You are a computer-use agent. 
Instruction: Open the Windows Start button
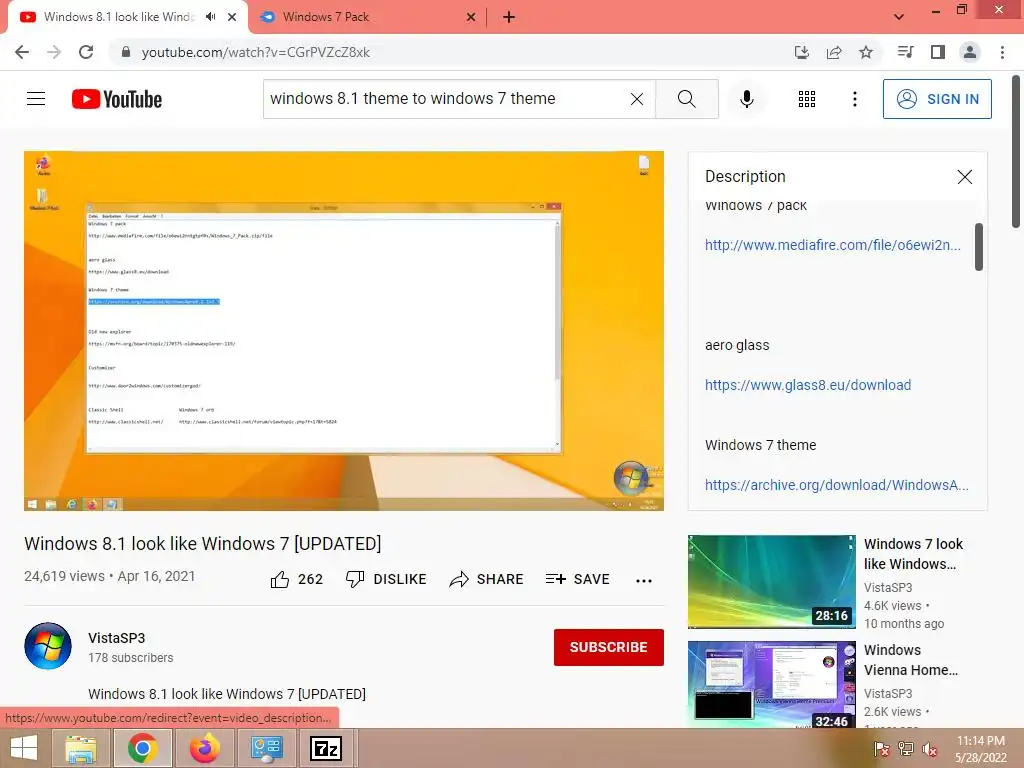[24, 748]
